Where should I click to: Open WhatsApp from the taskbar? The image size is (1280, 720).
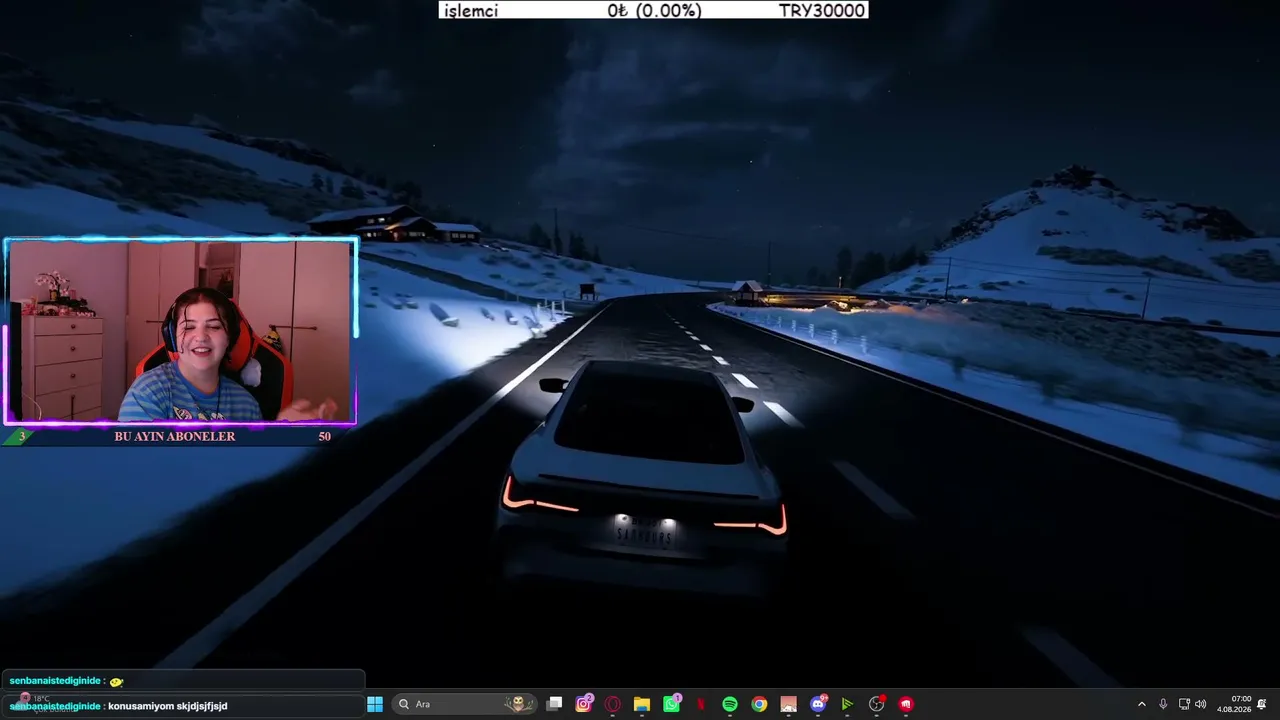[672, 704]
